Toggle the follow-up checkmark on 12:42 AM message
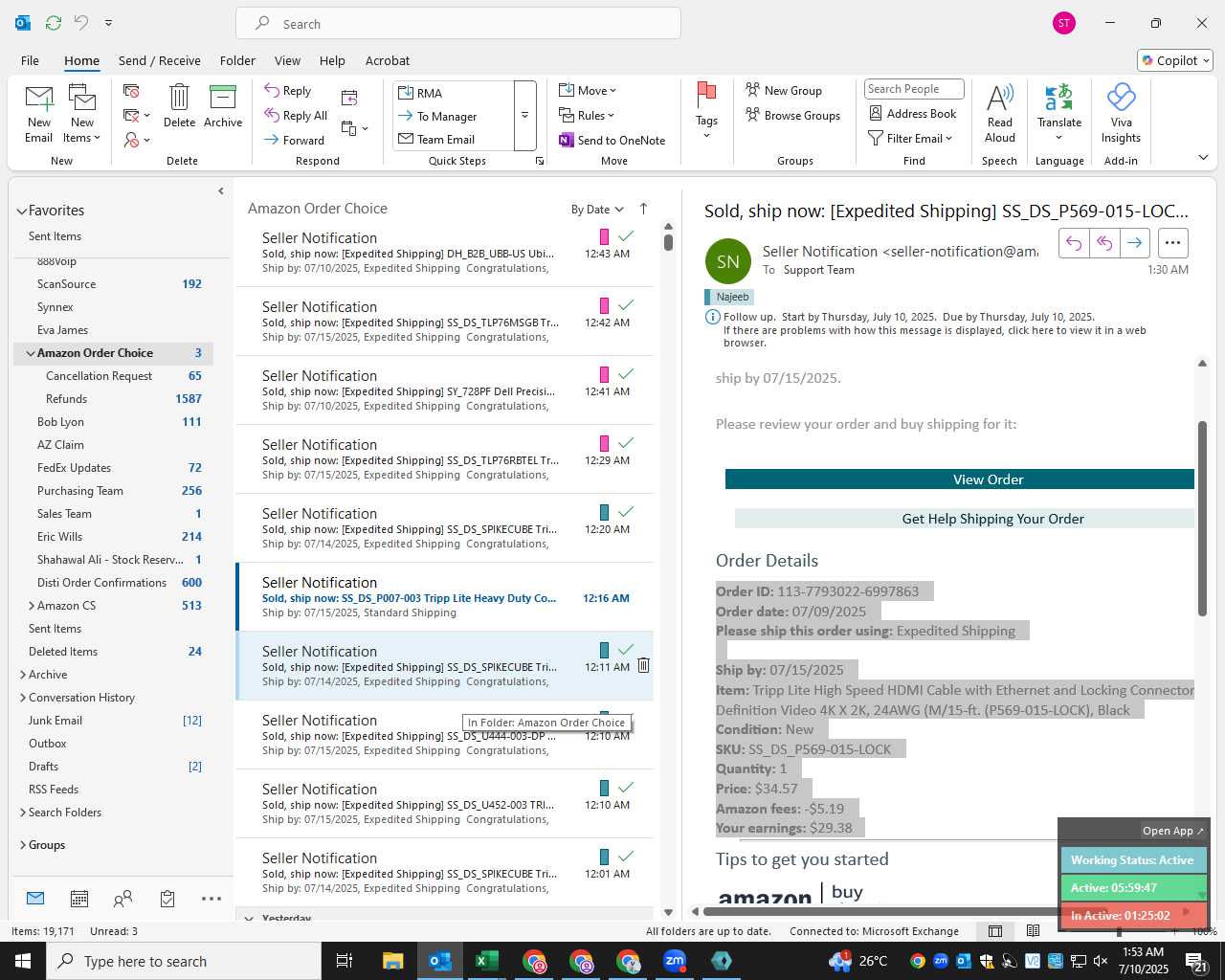1225x980 pixels. tap(626, 304)
